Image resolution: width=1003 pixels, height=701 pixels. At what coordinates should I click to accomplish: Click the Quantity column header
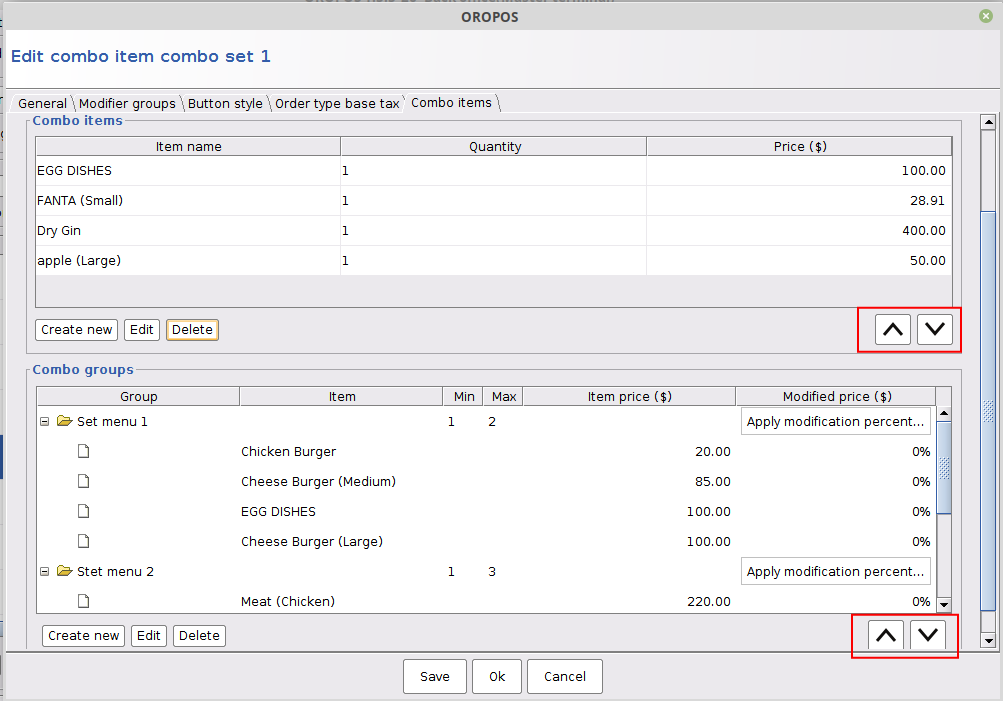coord(494,146)
